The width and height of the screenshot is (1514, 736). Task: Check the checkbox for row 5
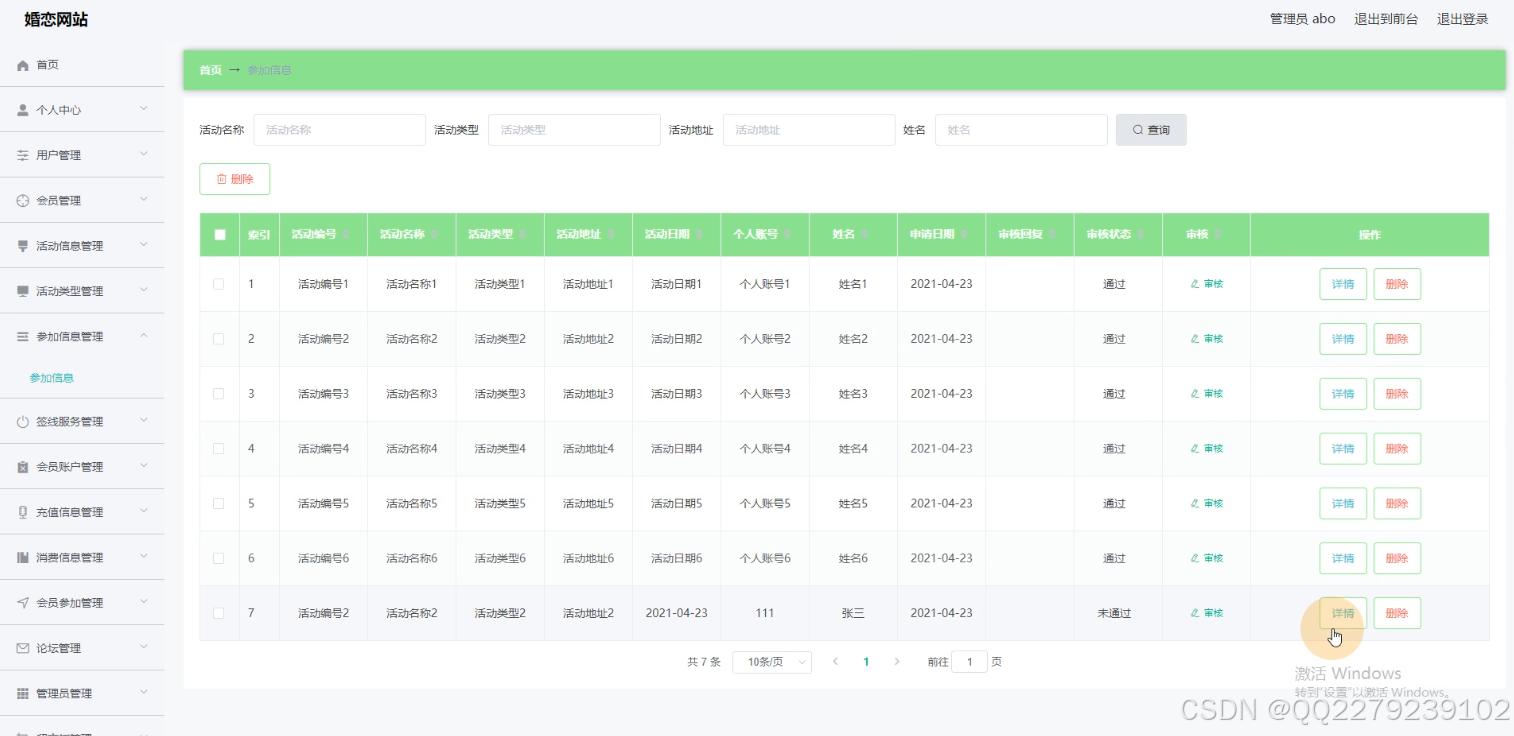(219, 504)
